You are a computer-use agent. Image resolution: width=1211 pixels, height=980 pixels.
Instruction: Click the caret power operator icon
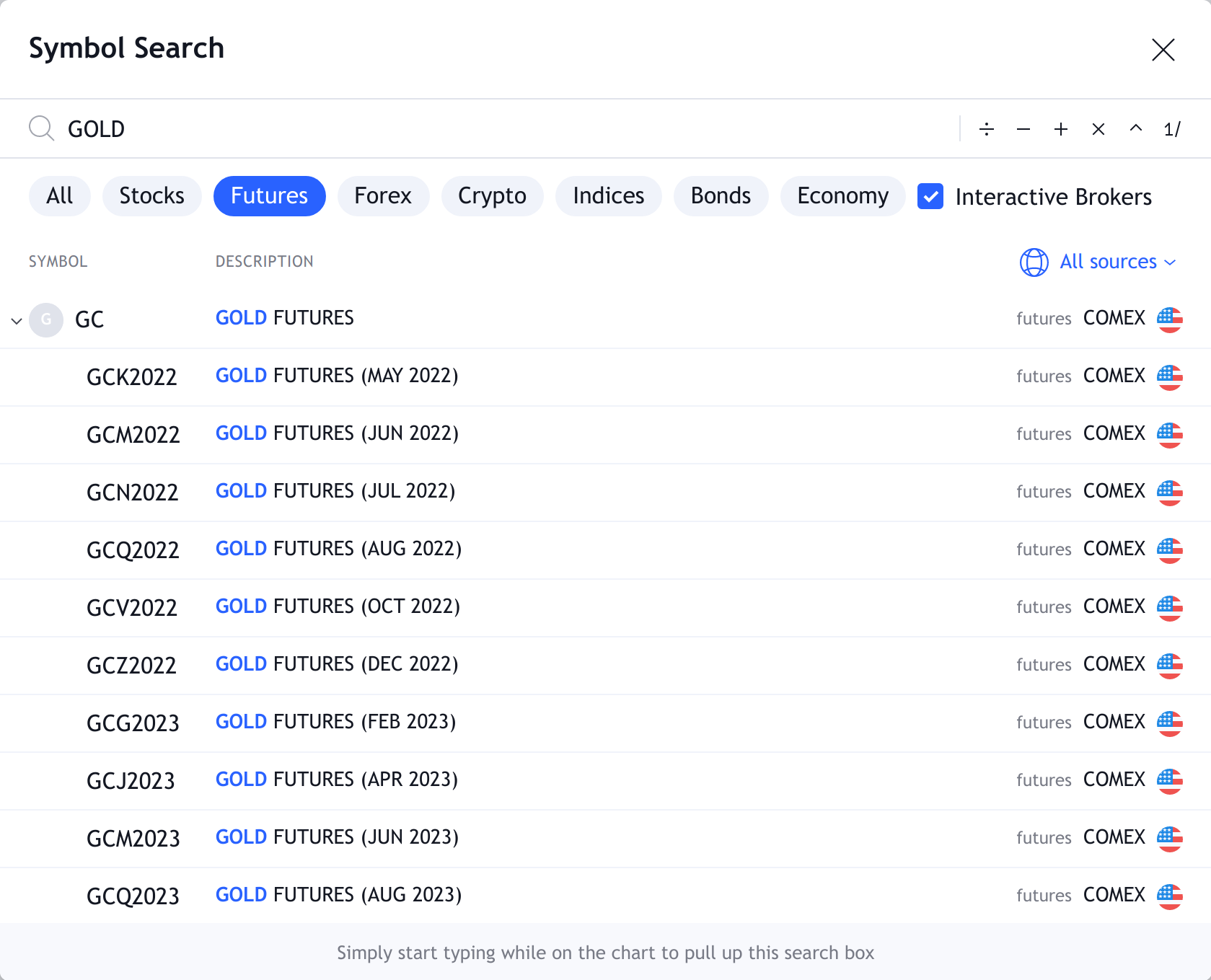1136,128
